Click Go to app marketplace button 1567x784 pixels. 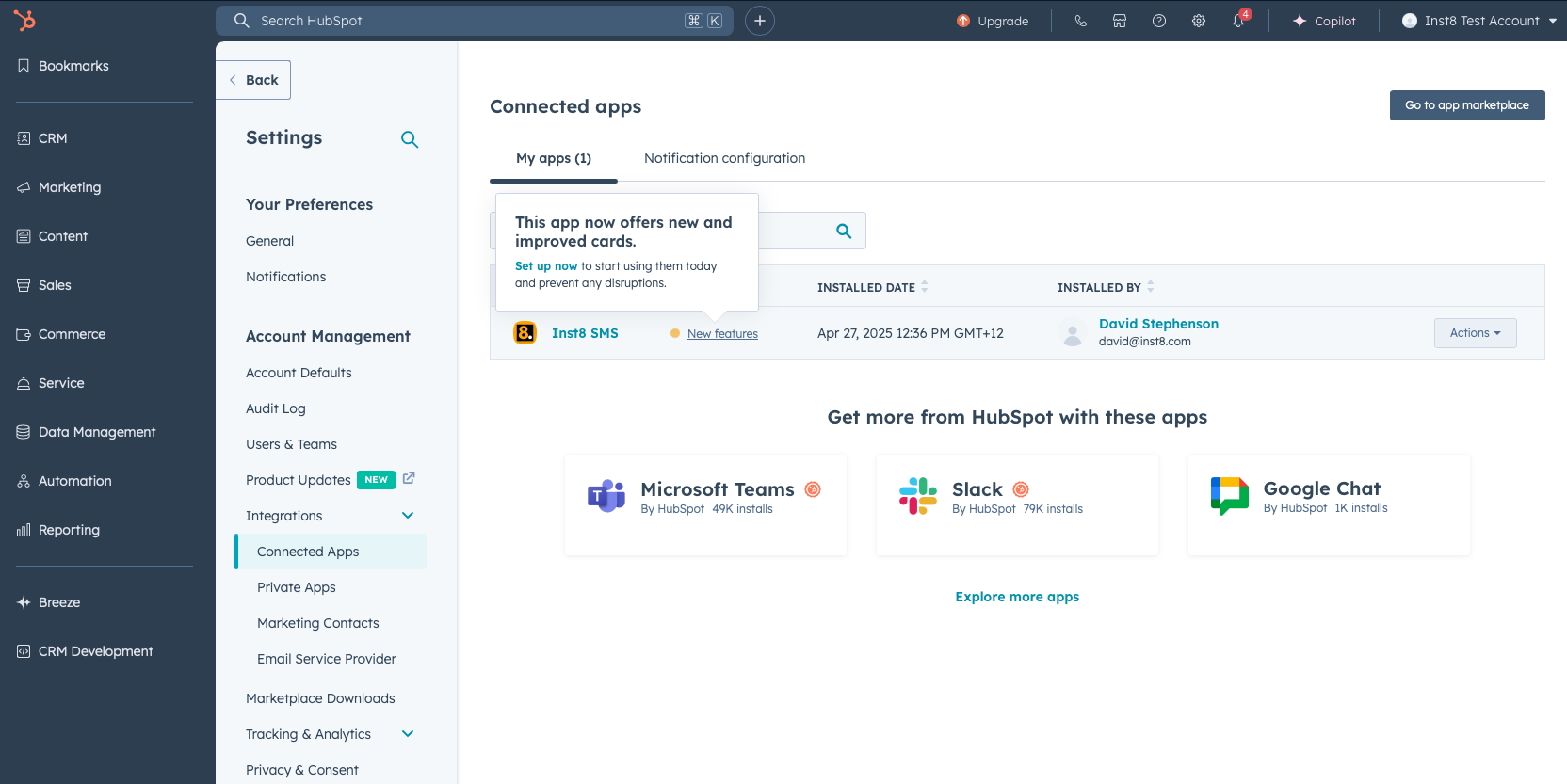1466,105
